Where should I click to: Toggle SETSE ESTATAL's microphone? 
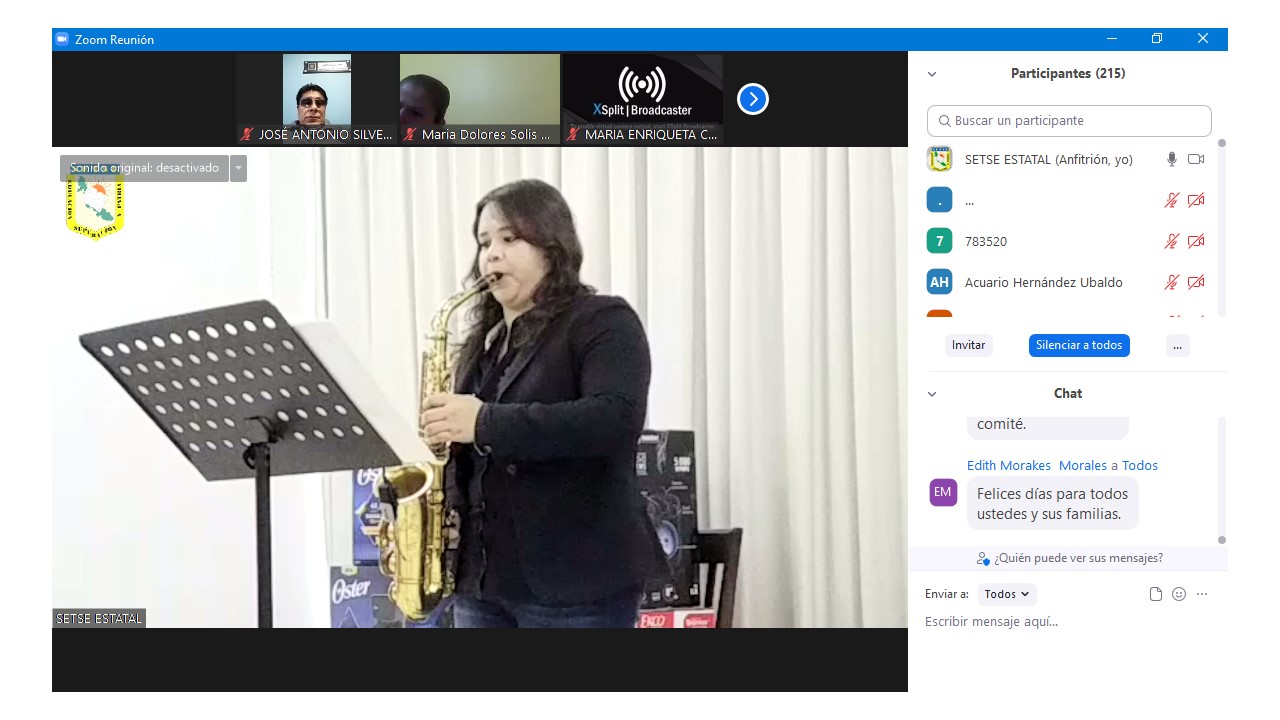1172,159
